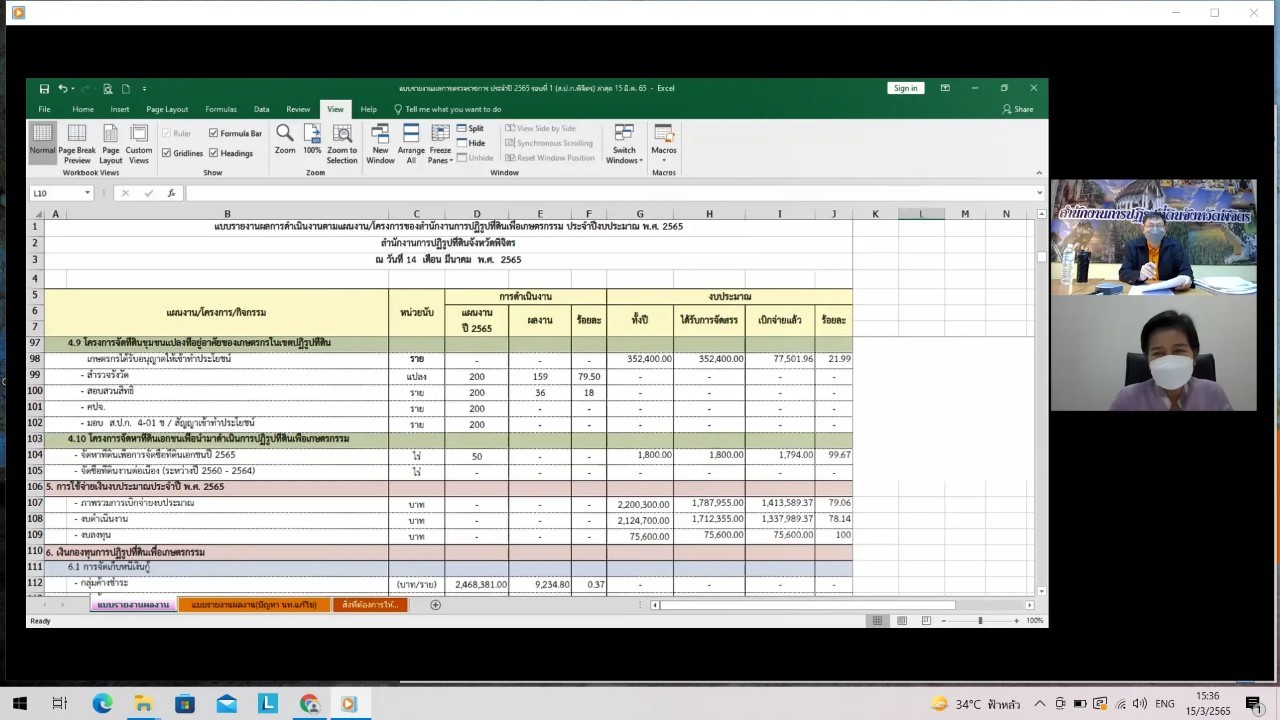
Task: Open Chrome from taskbar
Action: [308, 704]
